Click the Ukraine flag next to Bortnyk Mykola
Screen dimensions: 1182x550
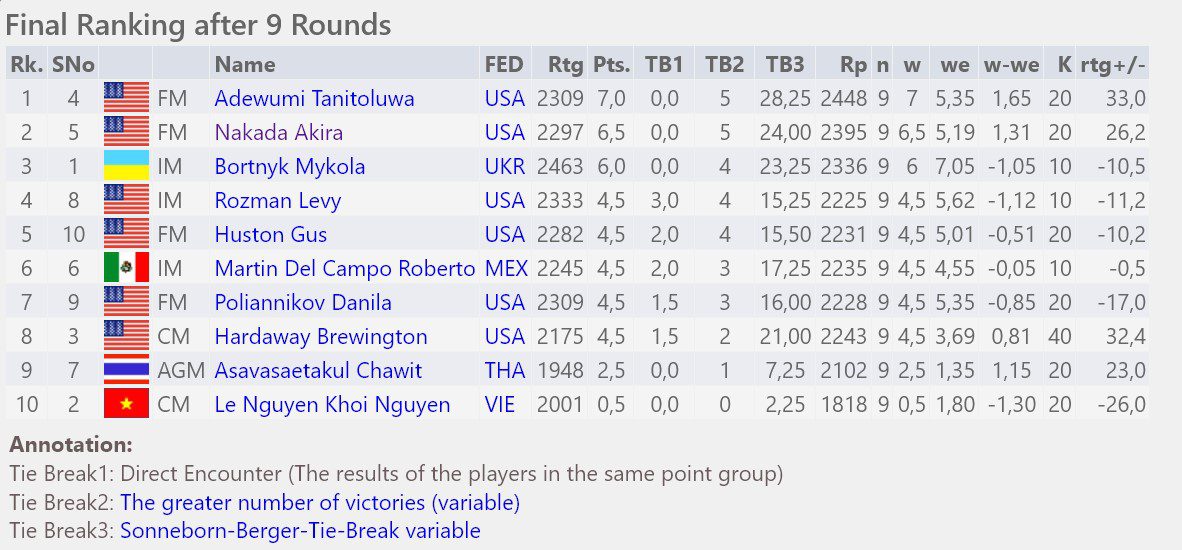126,167
